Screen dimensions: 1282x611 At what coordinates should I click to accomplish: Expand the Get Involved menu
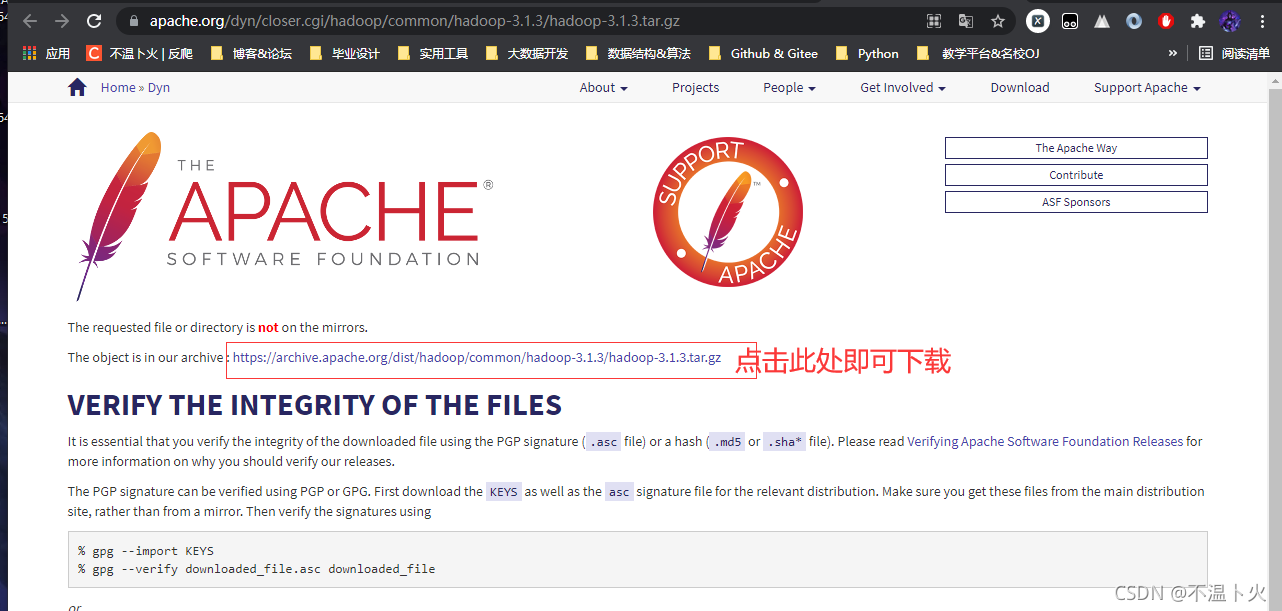tap(903, 88)
